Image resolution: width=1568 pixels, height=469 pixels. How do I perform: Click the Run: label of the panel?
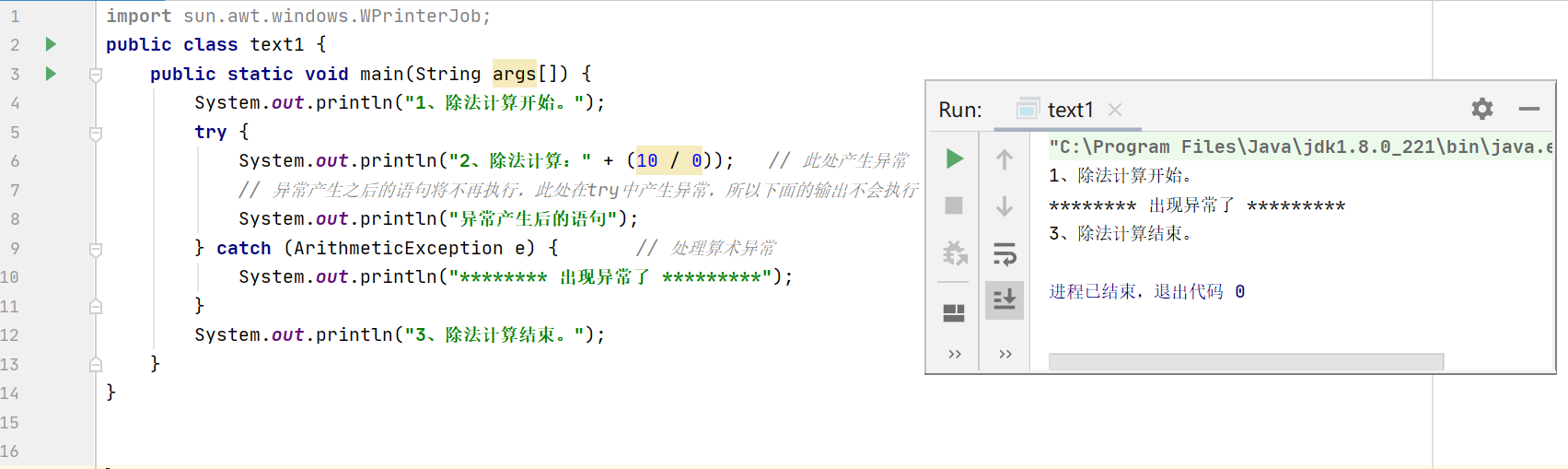tap(960, 110)
